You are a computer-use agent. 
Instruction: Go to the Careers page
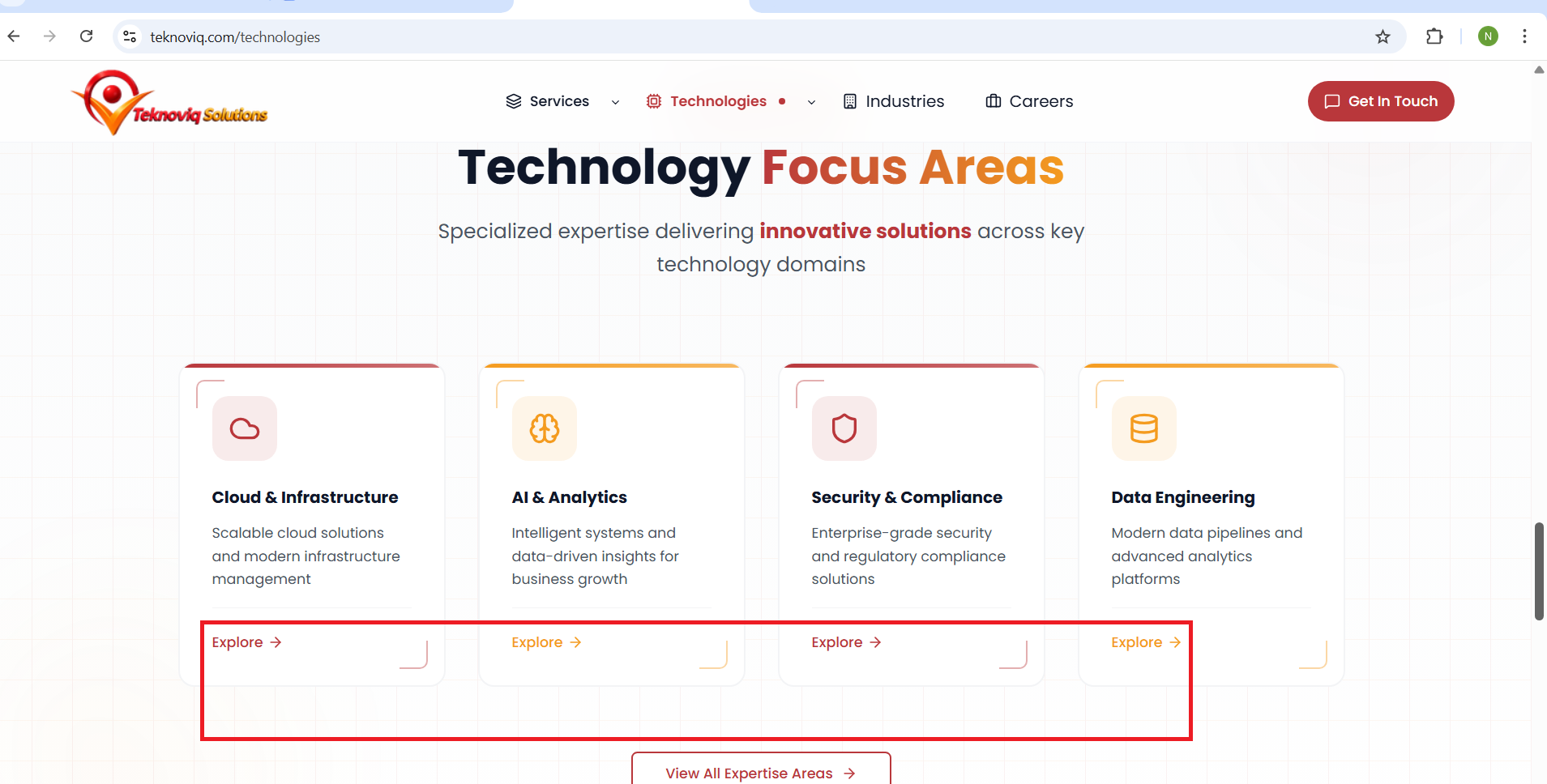[1029, 101]
